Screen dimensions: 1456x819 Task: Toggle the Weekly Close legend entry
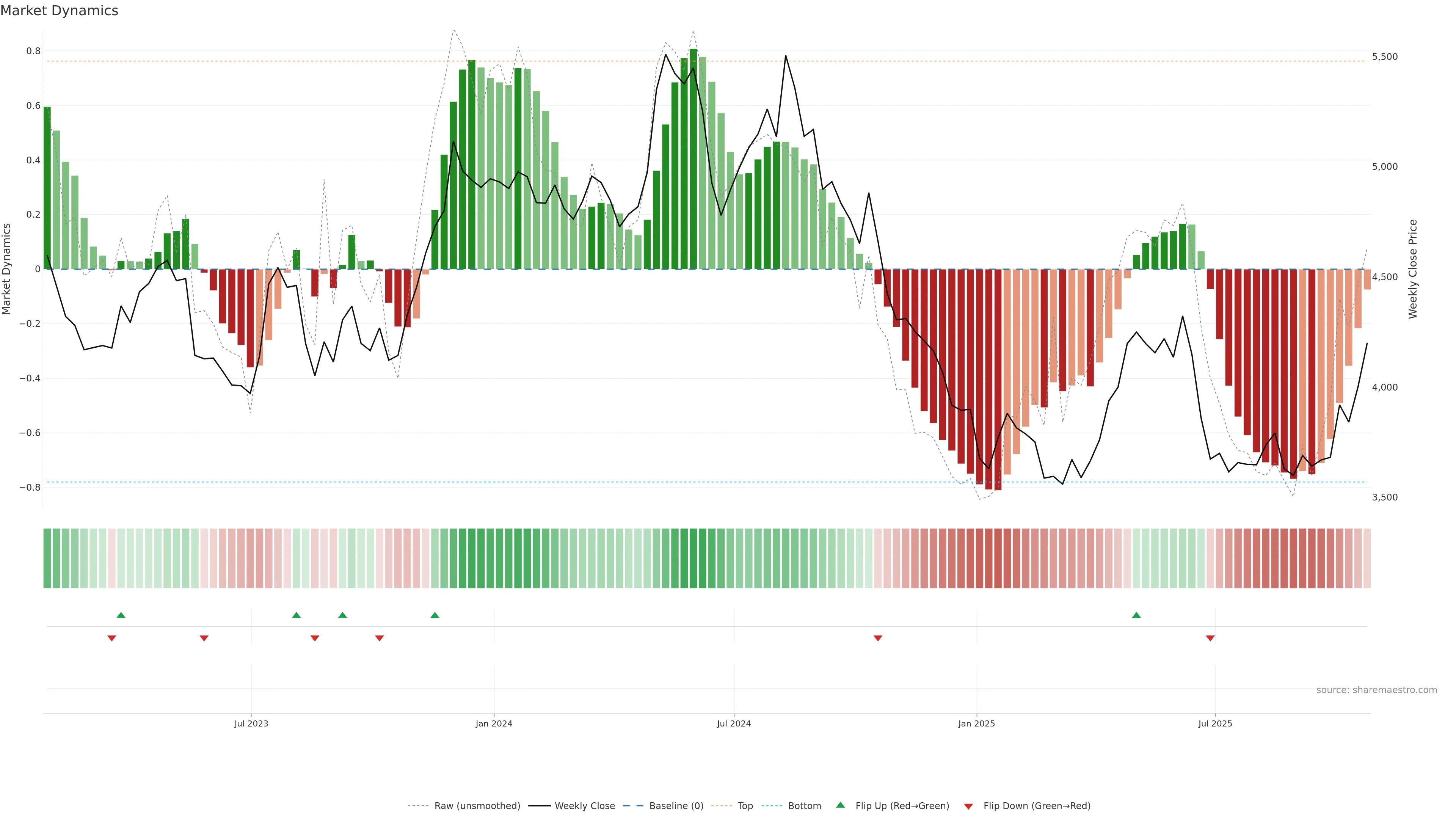(x=584, y=806)
